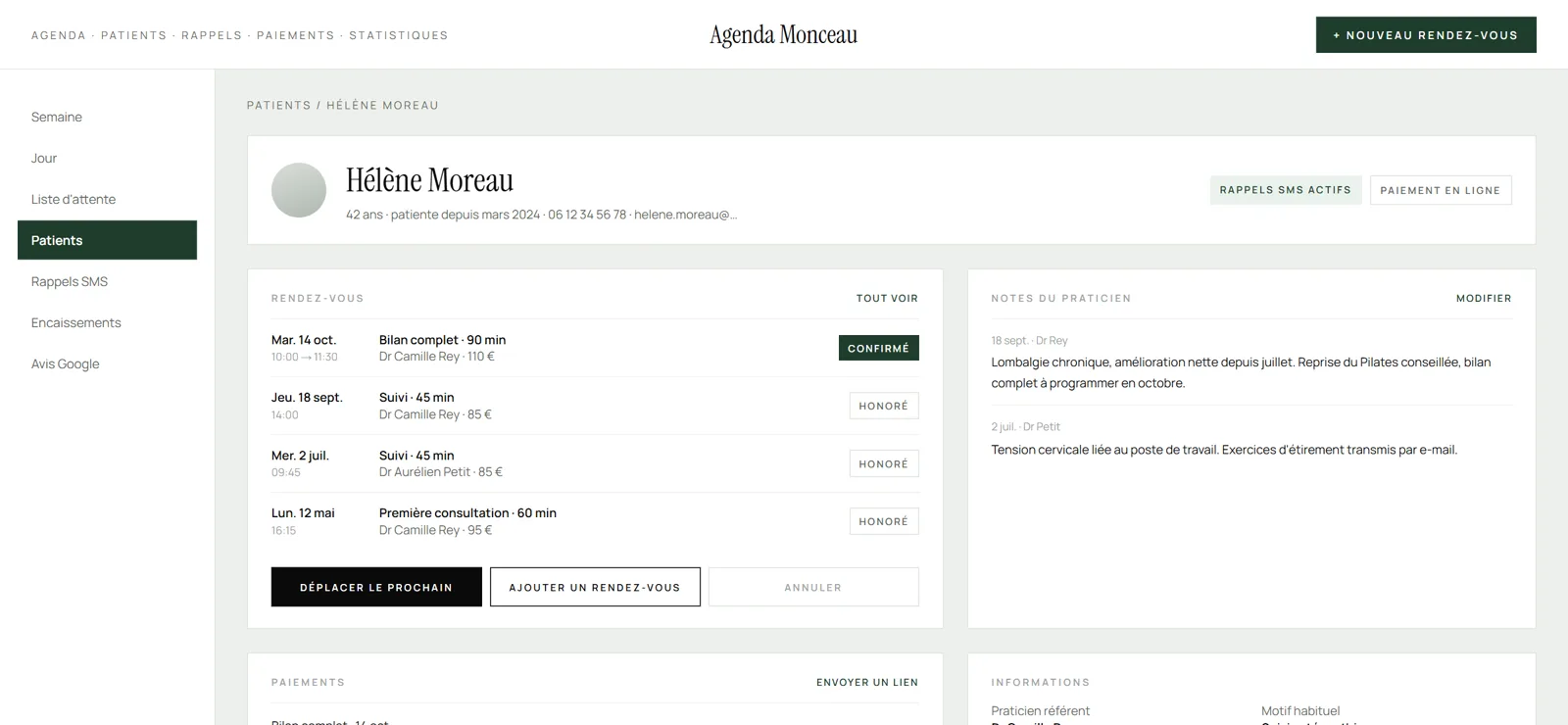Create a new appointment with Nouveau rendez-vous
Screen dimensions: 1568x725
[1426, 35]
